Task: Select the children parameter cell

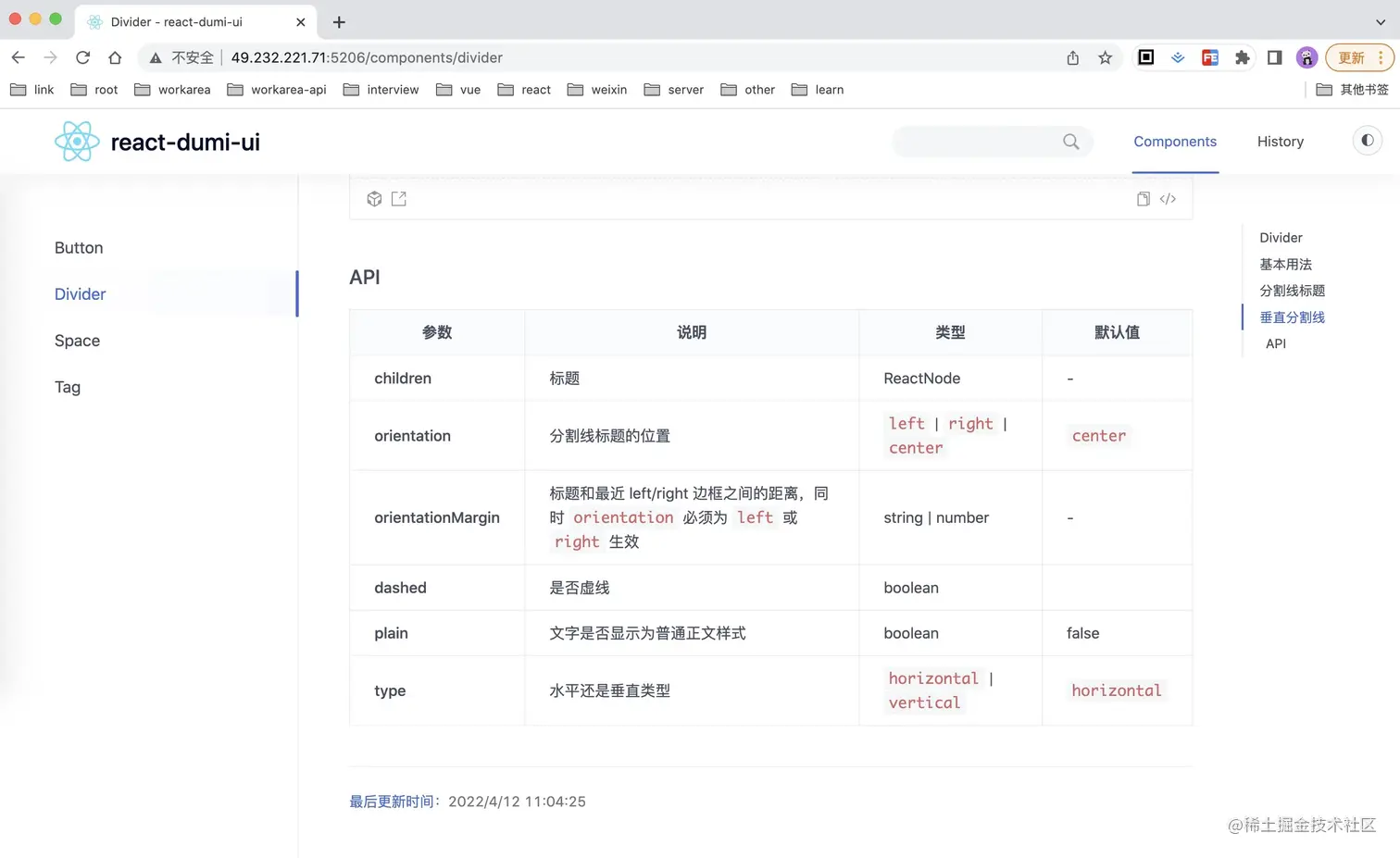Action: coord(437,379)
